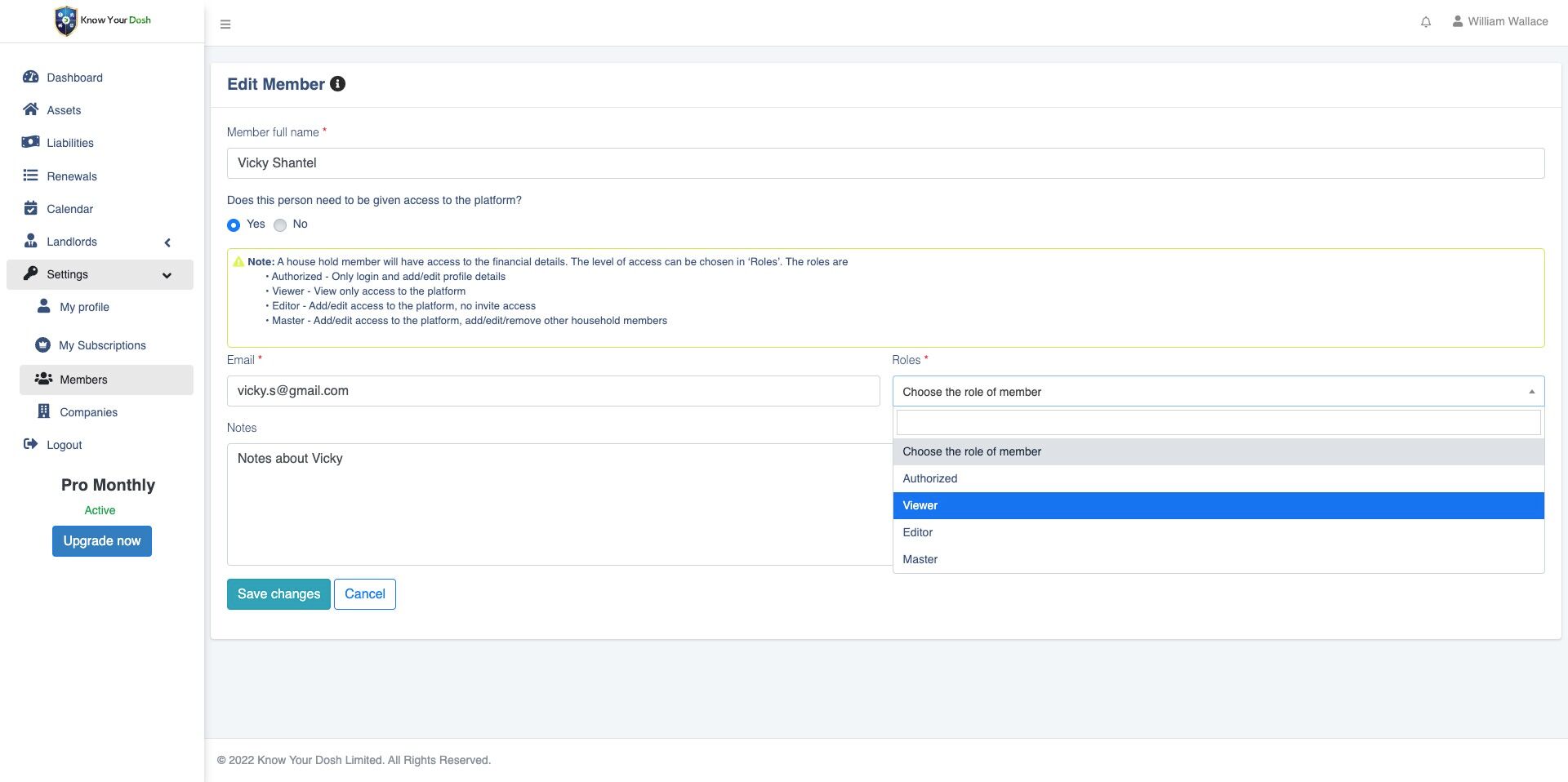
Task: Click the Dashboard gauge icon
Action: click(31, 77)
